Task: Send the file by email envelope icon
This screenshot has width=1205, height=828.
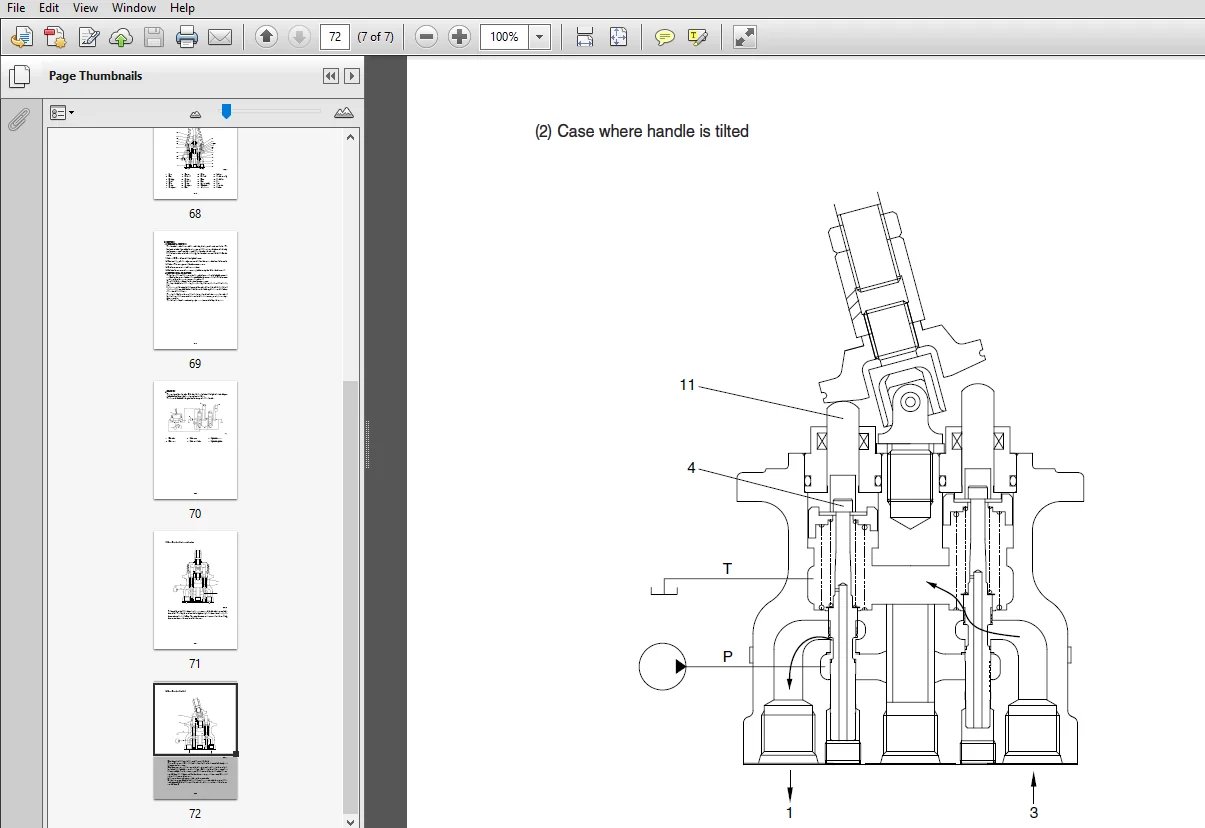Action: pyautogui.click(x=220, y=38)
